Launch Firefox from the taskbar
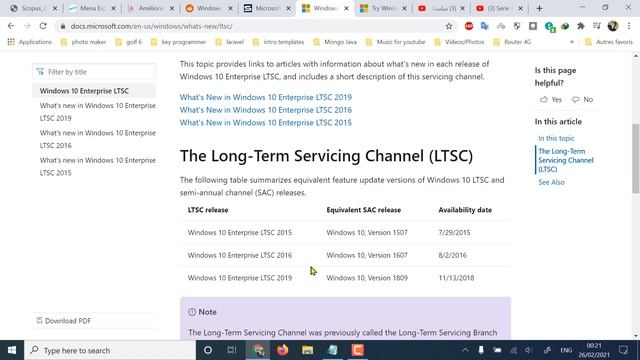This screenshot has height=360, width=640. 282,350
